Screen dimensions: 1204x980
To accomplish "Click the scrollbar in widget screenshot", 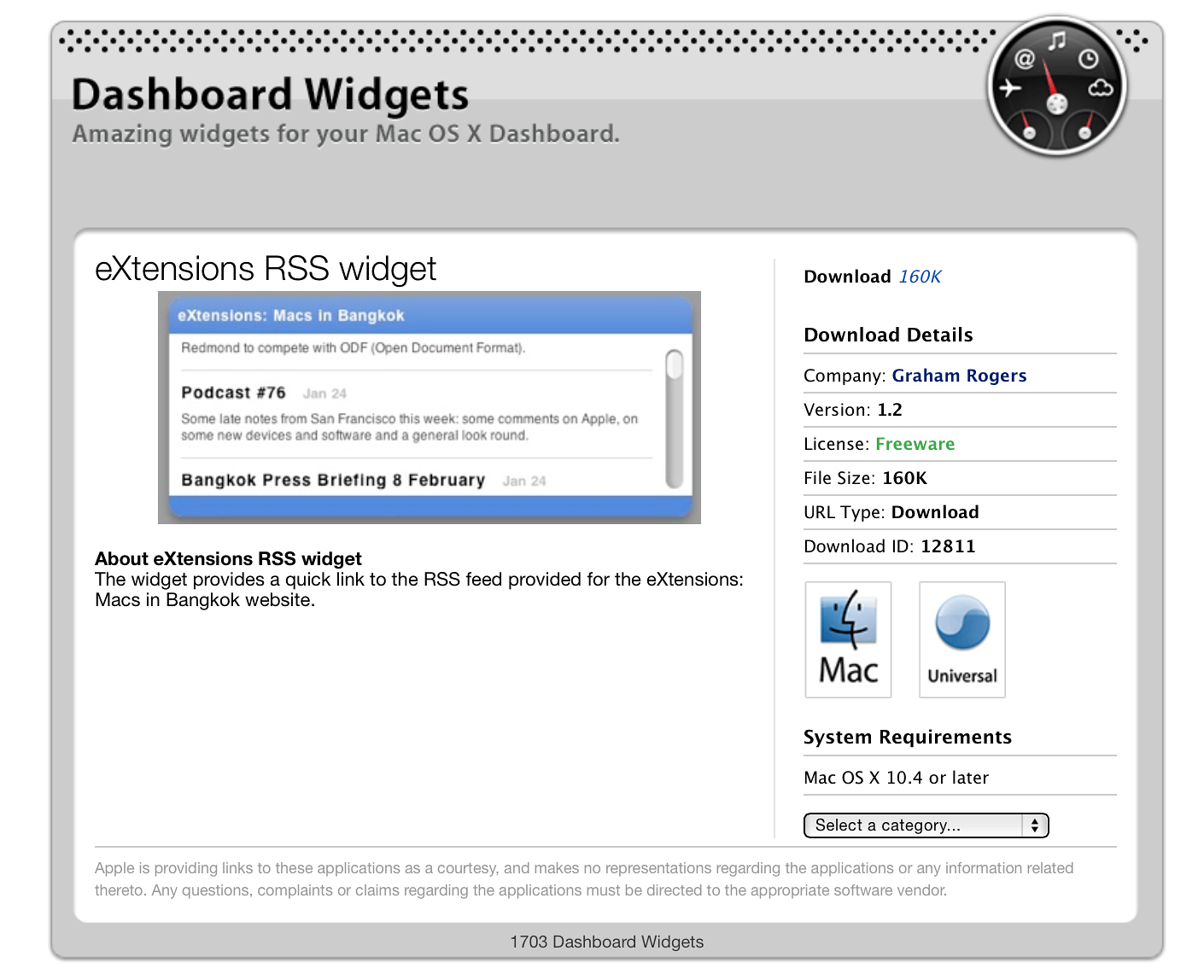I will tap(675, 418).
